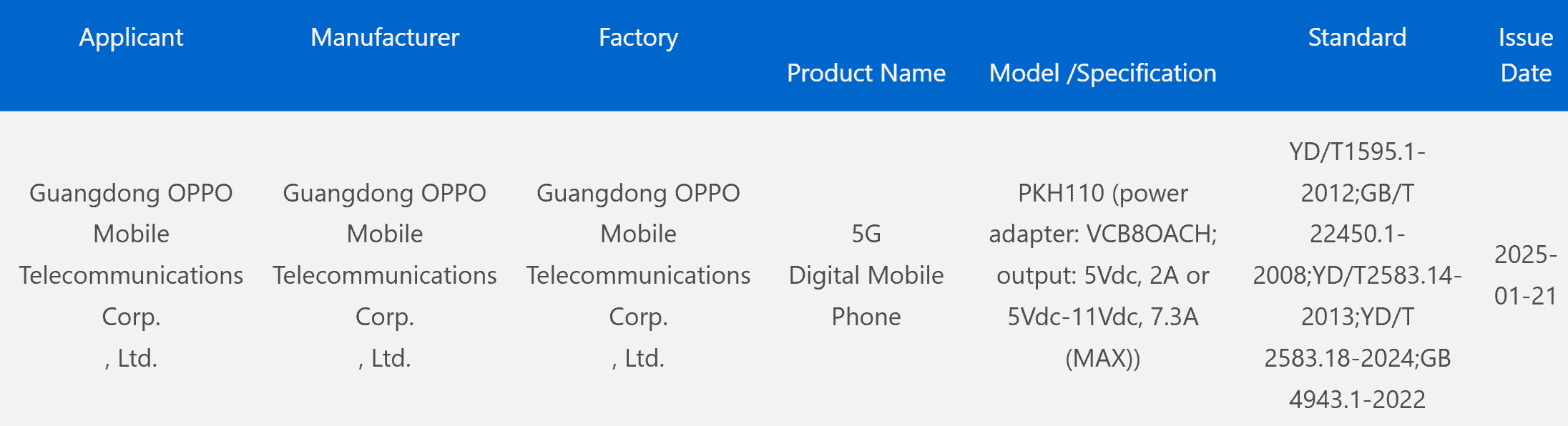The image size is (1568, 426).
Task: Select the Applicant cell Guangdong OPPO text
Action: click(x=131, y=193)
